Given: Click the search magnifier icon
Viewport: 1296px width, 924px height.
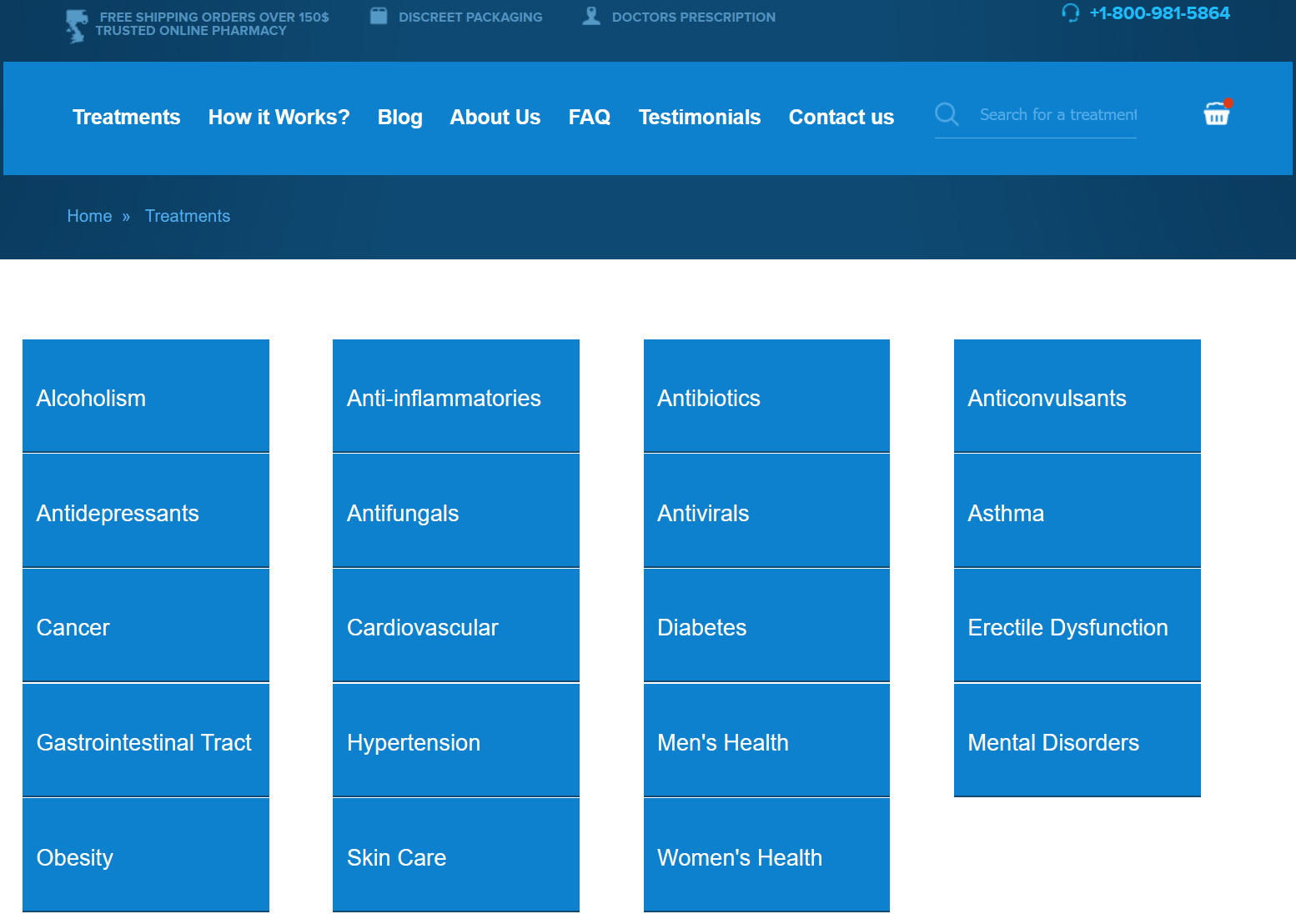Looking at the screenshot, I should pos(947,114).
